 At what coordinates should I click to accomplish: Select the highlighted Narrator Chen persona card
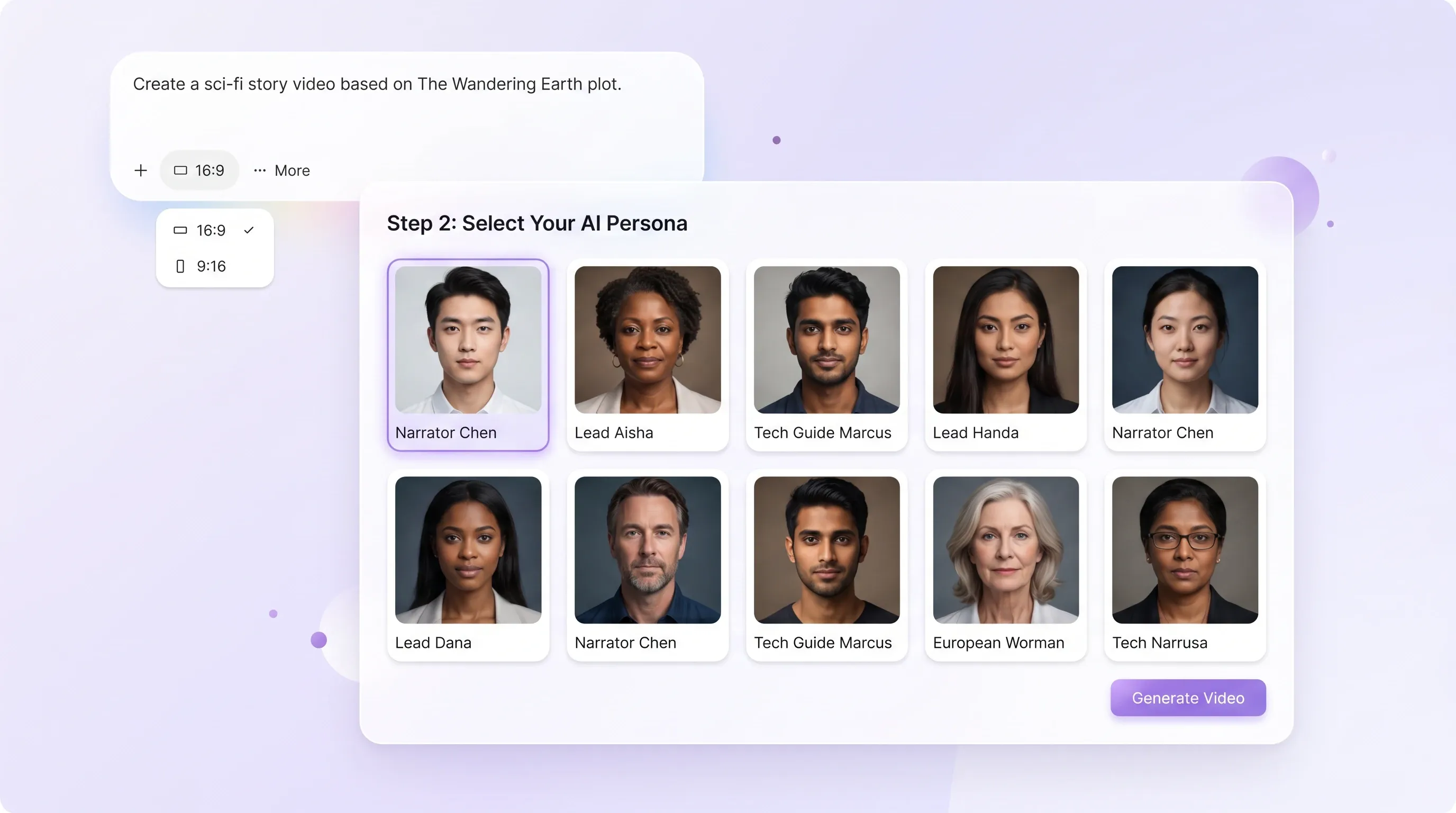(x=468, y=355)
